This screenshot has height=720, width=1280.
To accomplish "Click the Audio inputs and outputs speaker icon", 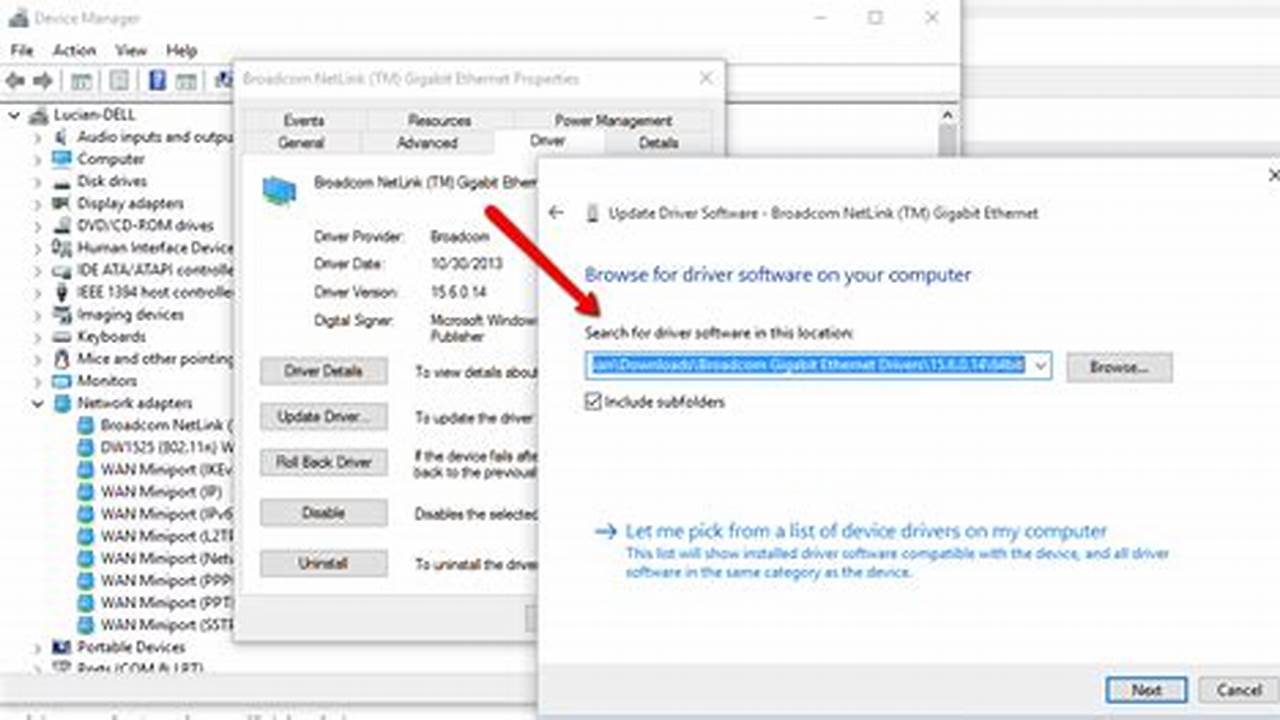I will point(61,137).
